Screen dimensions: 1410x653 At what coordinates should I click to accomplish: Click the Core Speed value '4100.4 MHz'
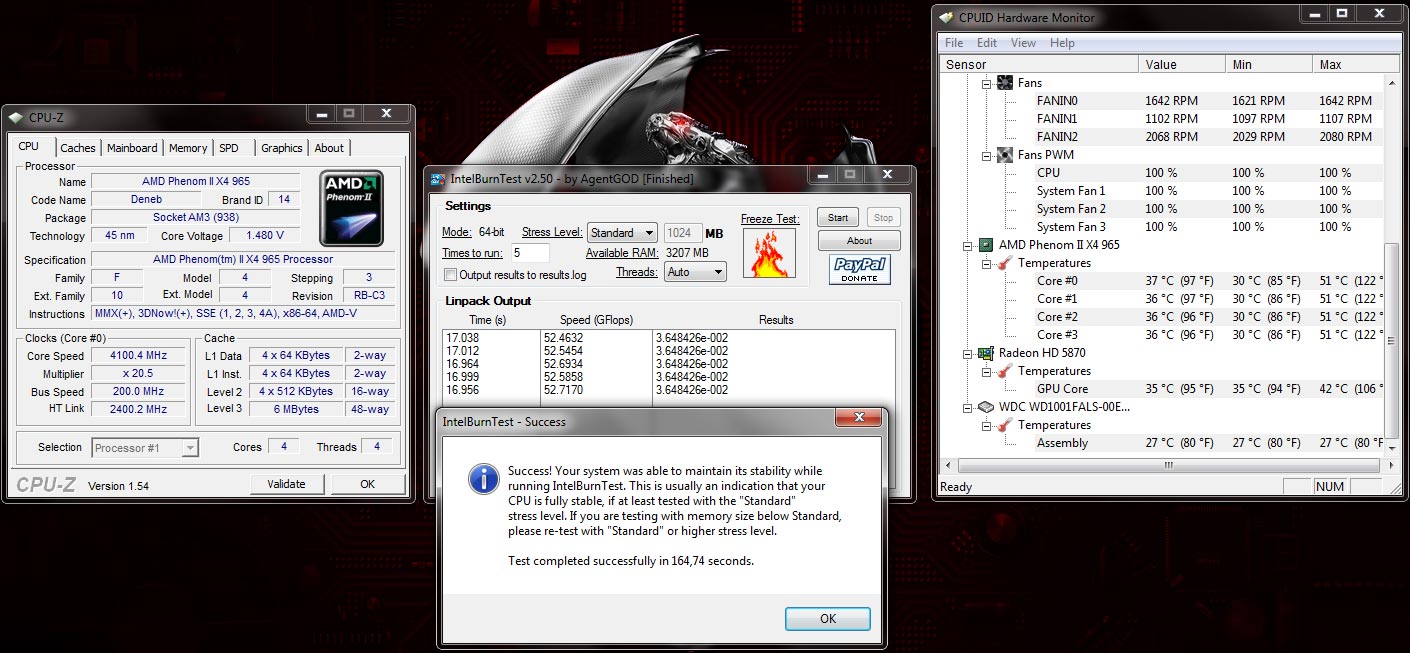(x=139, y=355)
